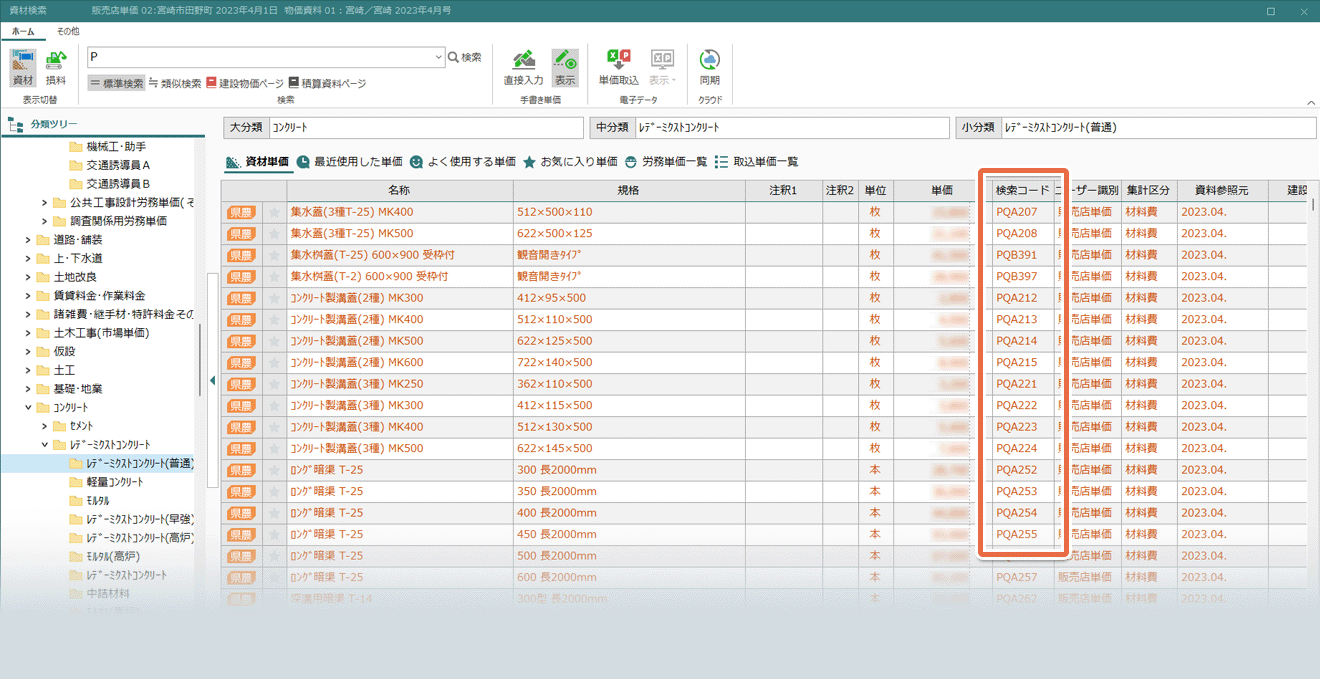This screenshot has height=679, width=1320.
Task: Favorite star for コンクリート製溝蓋(3種) MK250
Action: (x=274, y=384)
